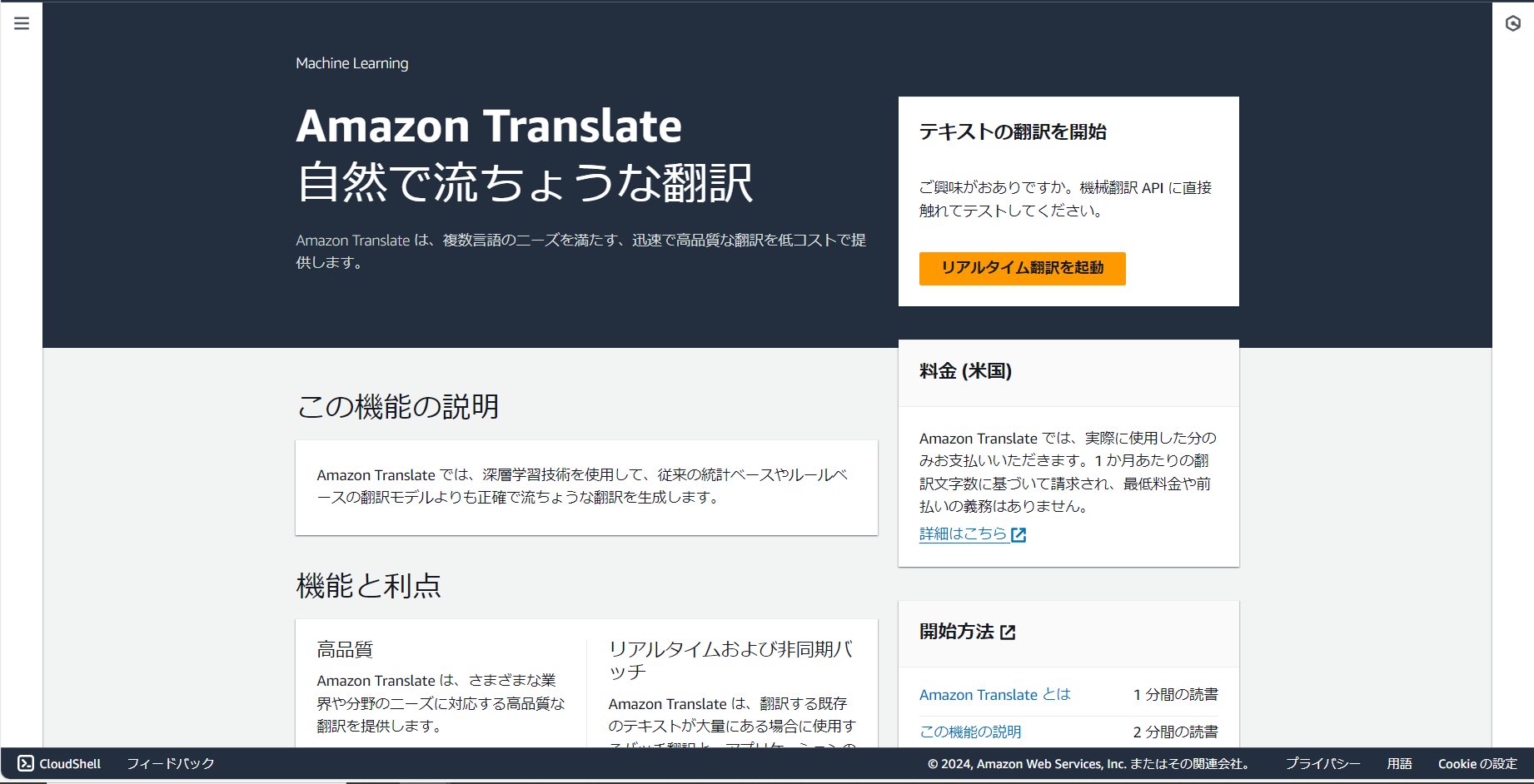Open Cookie の設定 in footer
1534x784 pixels.
click(1477, 763)
